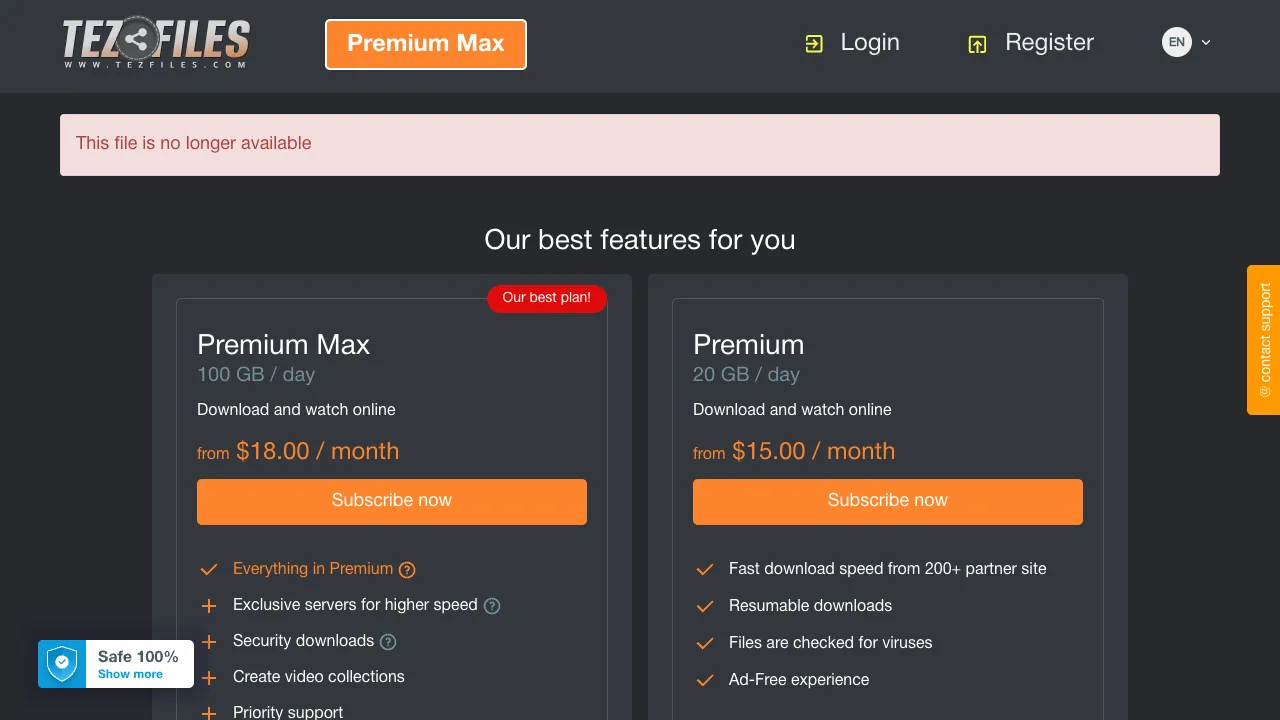Expand the language dropdown chevron
The height and width of the screenshot is (720, 1280).
[1206, 42]
